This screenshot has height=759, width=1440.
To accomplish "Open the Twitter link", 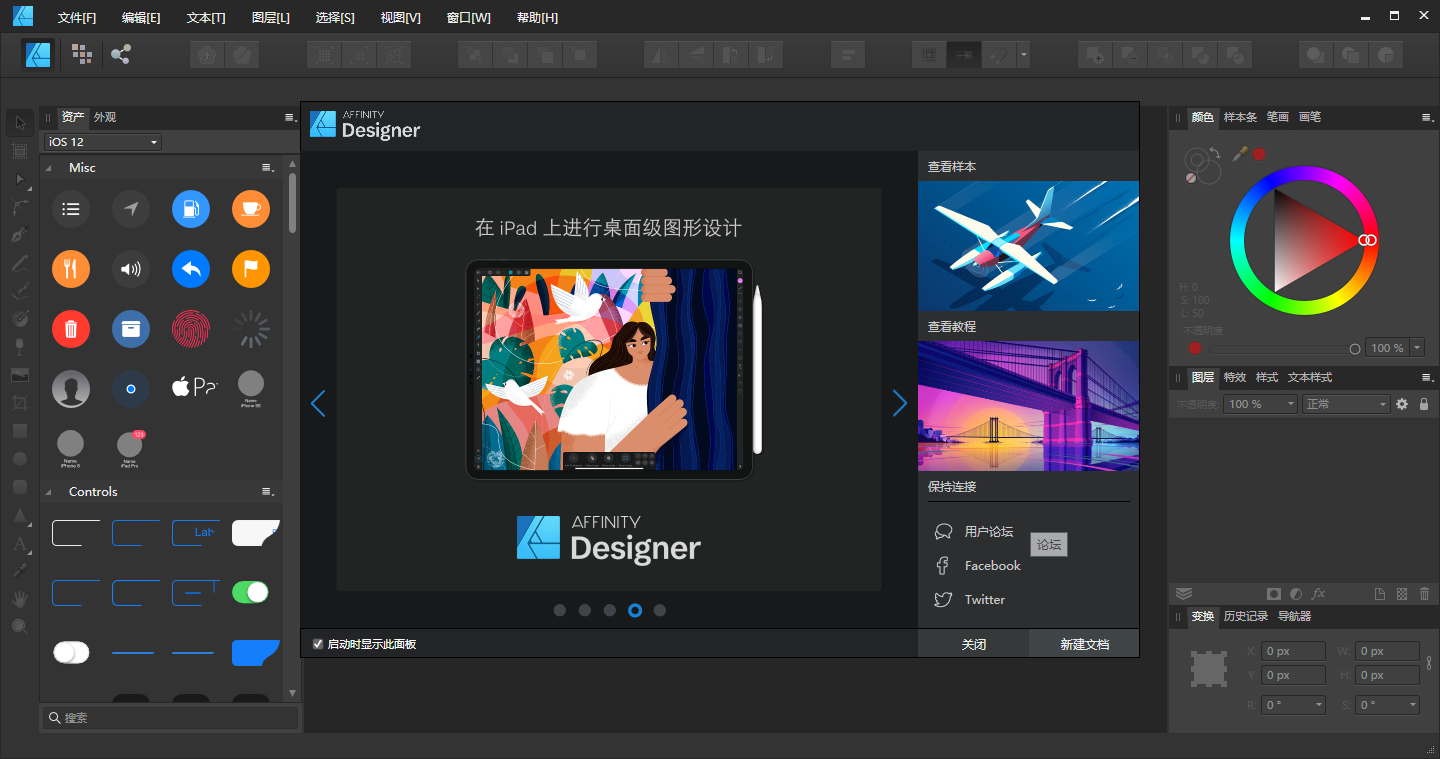I will [x=984, y=600].
